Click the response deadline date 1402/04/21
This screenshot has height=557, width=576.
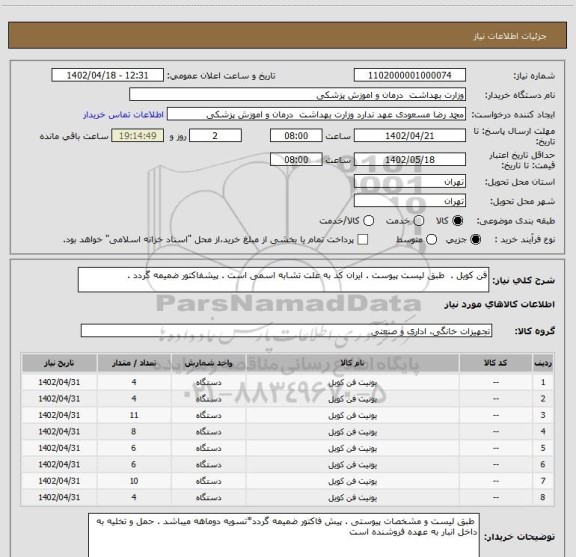410,136
